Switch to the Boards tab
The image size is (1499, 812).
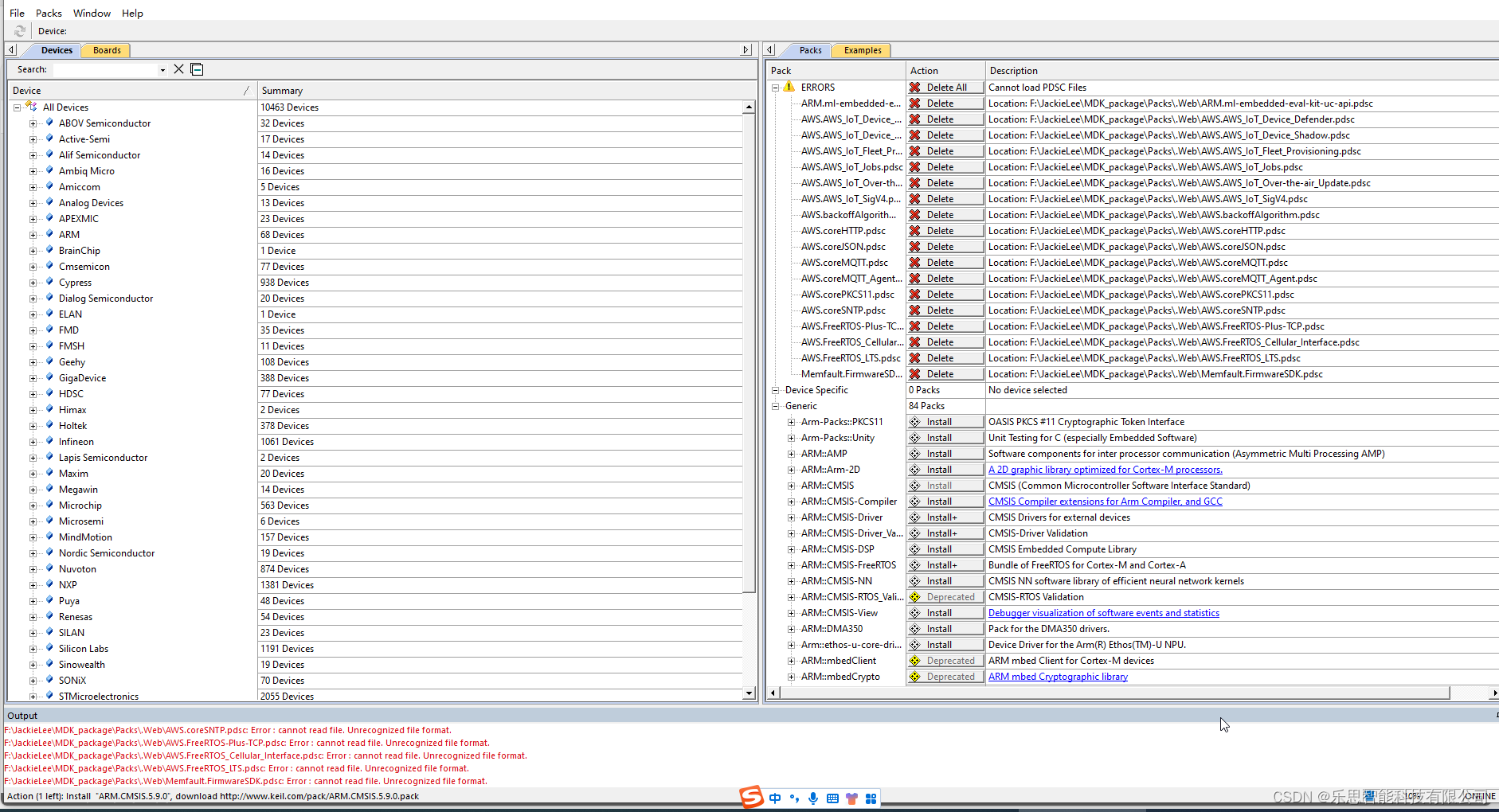coord(107,50)
